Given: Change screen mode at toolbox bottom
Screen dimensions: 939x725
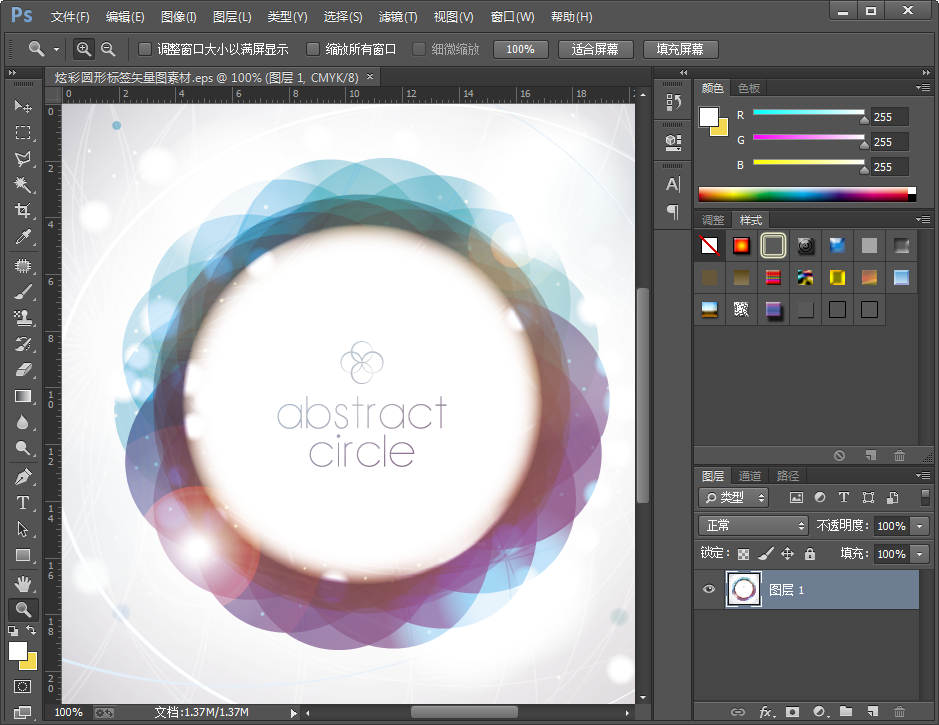Looking at the screenshot, I should 23,712.
